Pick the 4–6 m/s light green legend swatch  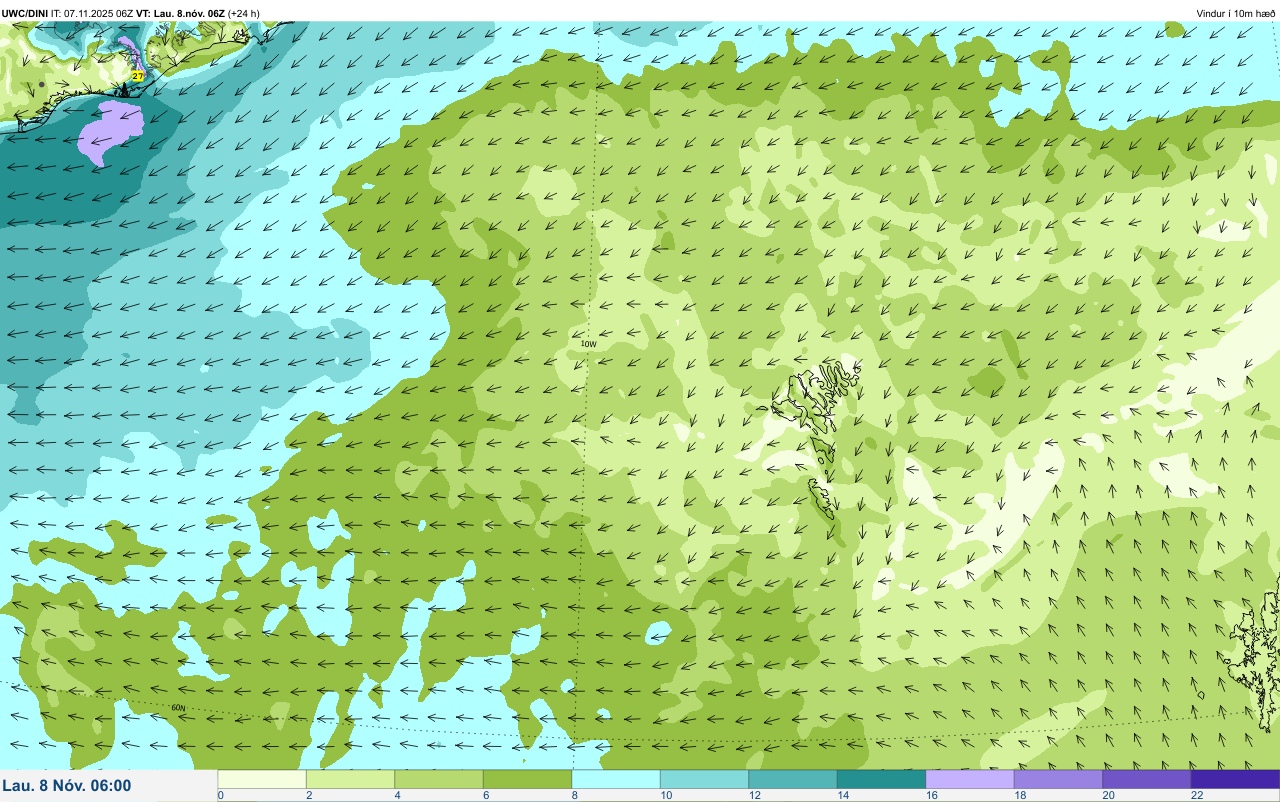tap(439, 779)
